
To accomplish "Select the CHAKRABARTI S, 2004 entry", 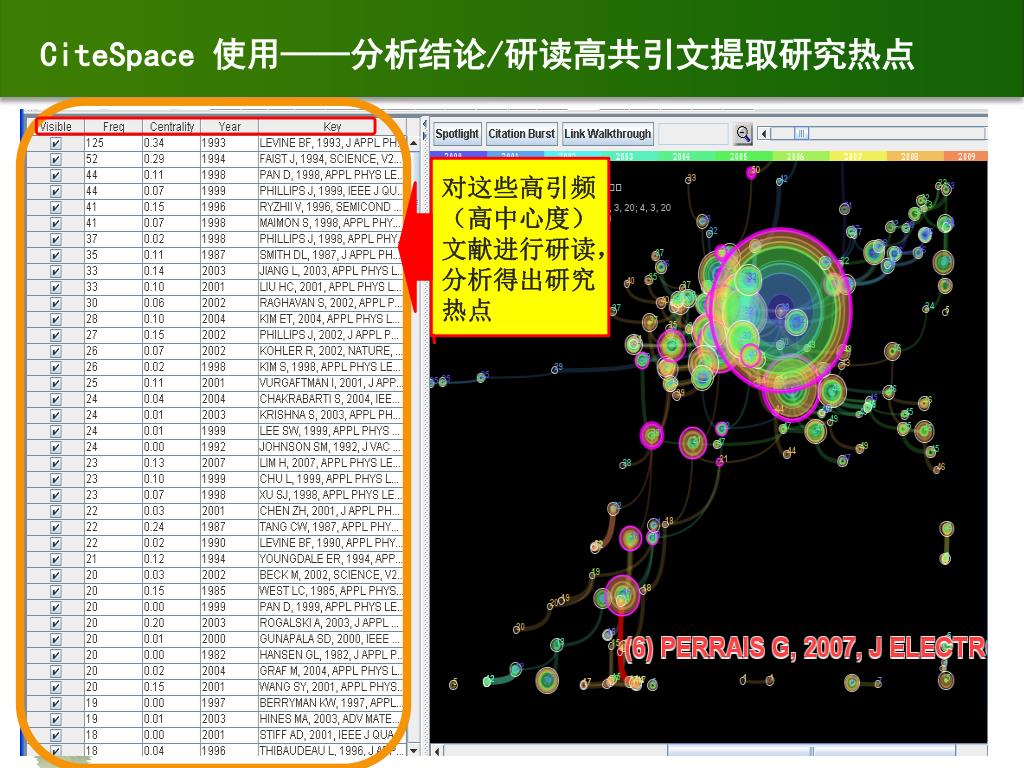I will tap(330, 399).
